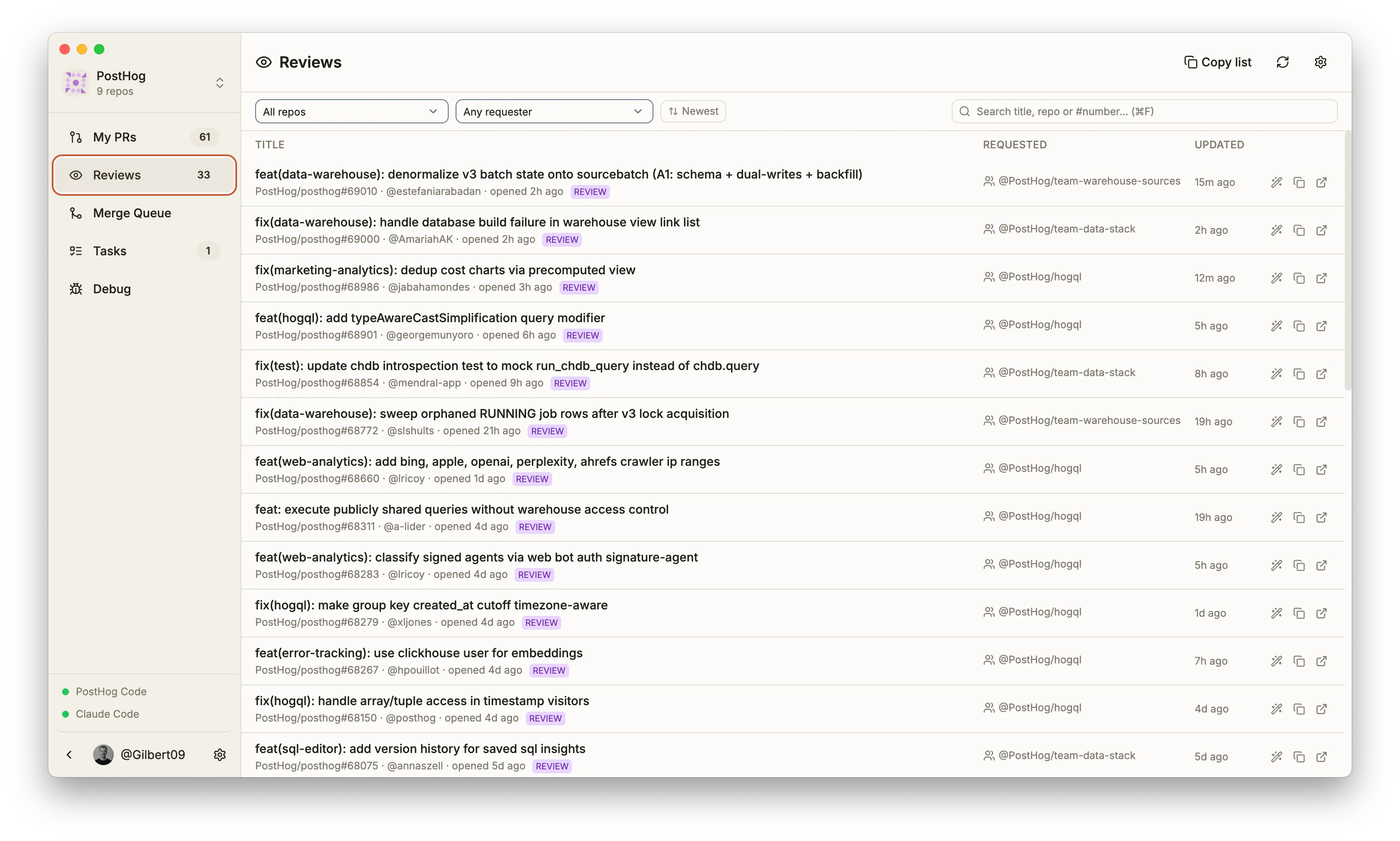The height and width of the screenshot is (841, 1400).
Task: Click REVIEW badge on posthog#68311 row
Action: [x=534, y=527]
